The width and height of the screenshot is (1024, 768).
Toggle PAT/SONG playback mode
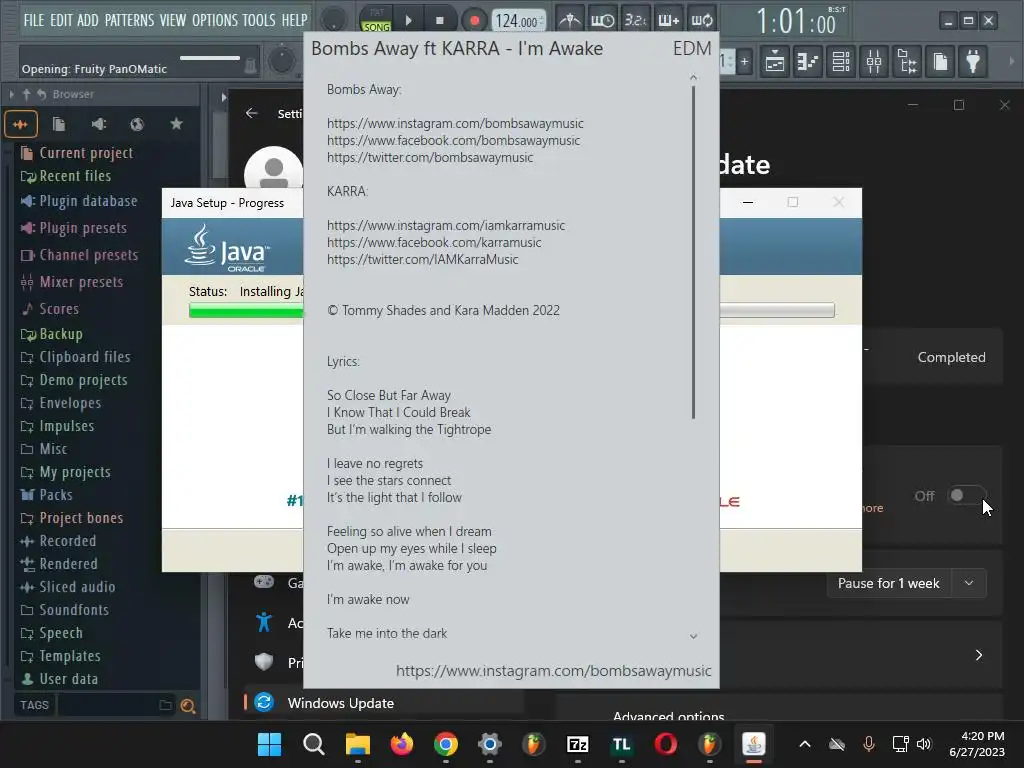tap(377, 20)
